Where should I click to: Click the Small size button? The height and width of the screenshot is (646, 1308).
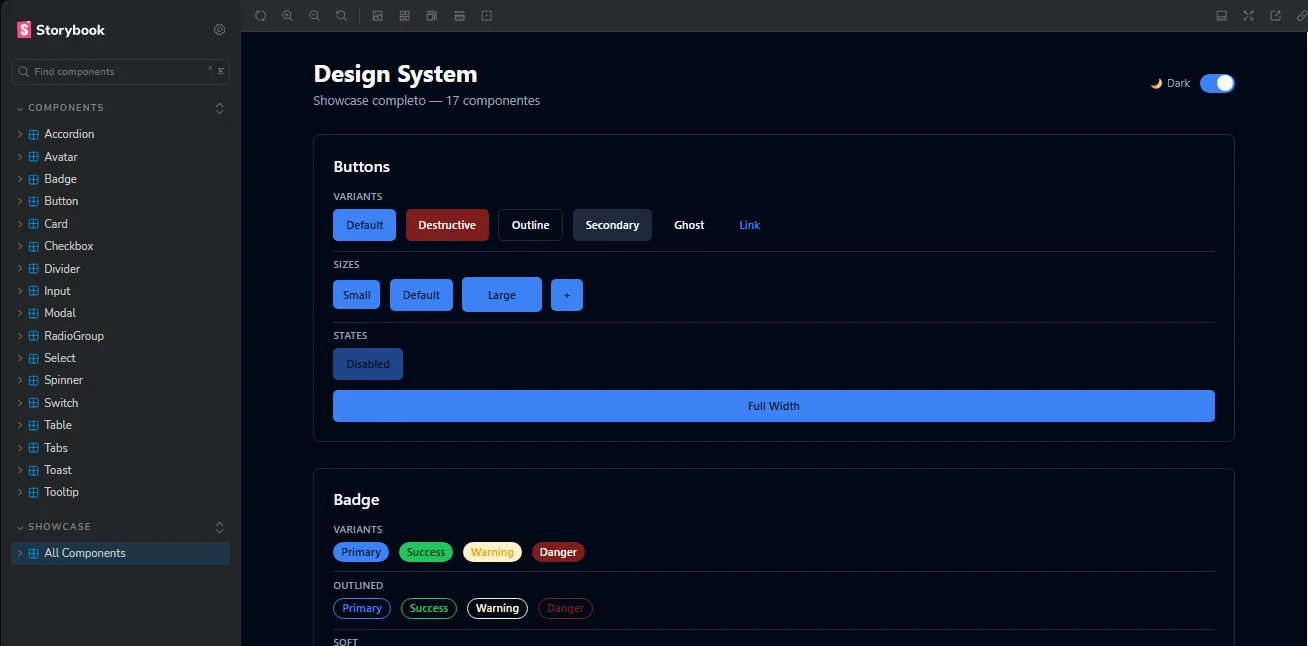tap(356, 295)
